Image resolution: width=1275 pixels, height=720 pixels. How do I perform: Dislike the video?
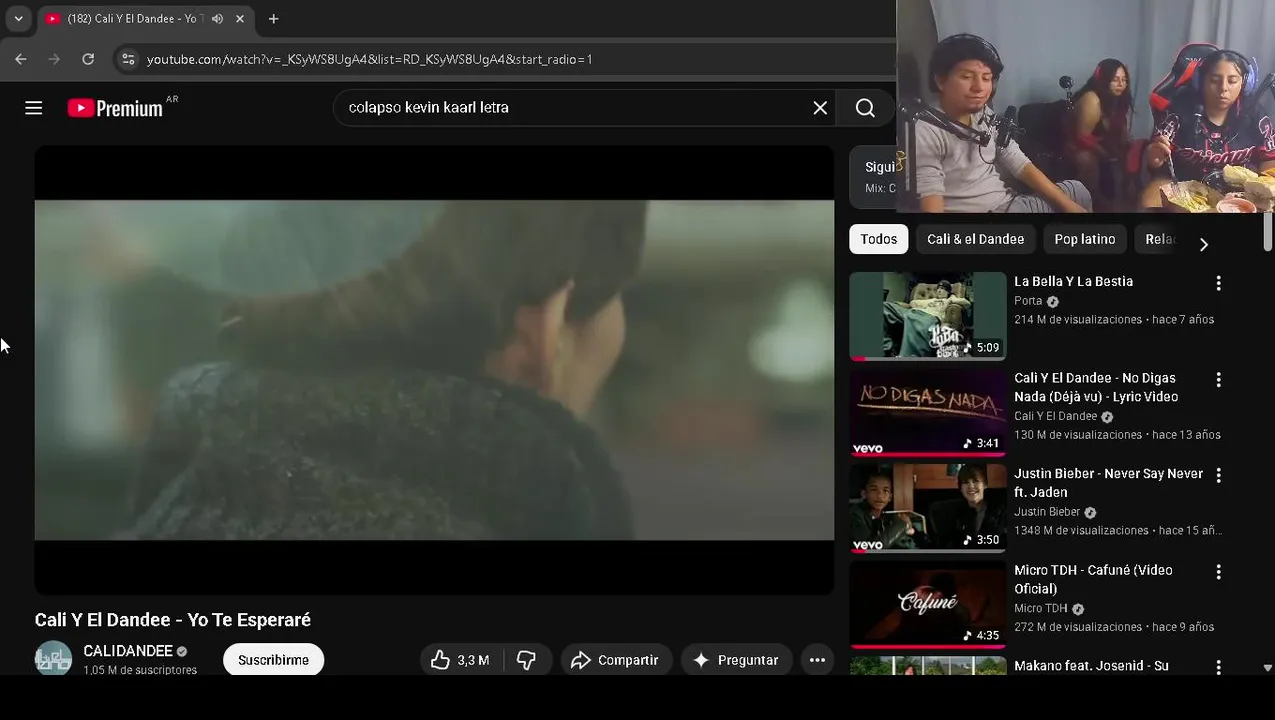pyautogui.click(x=526, y=660)
